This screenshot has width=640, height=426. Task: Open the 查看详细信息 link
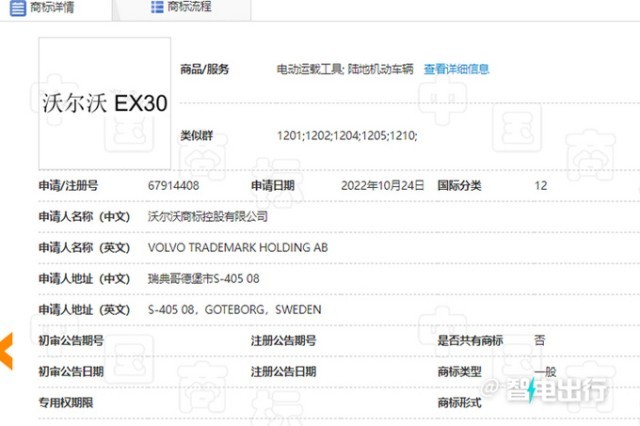pos(456,69)
